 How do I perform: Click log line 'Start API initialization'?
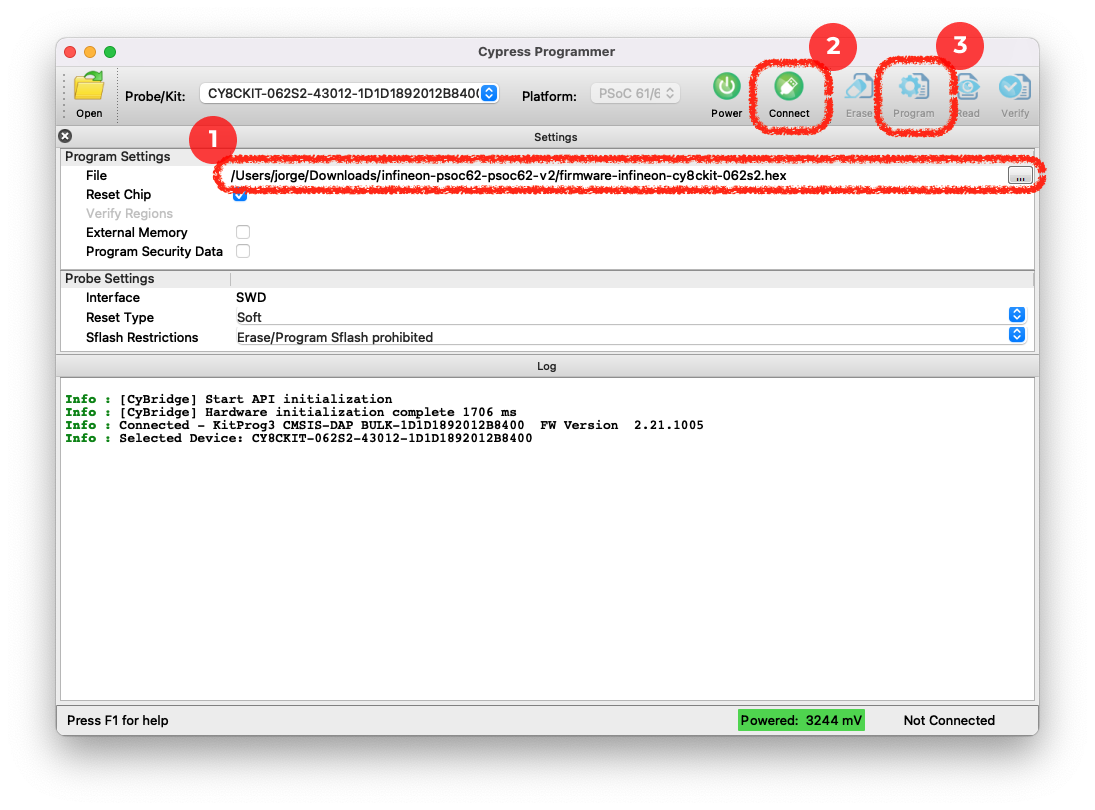[229, 399]
